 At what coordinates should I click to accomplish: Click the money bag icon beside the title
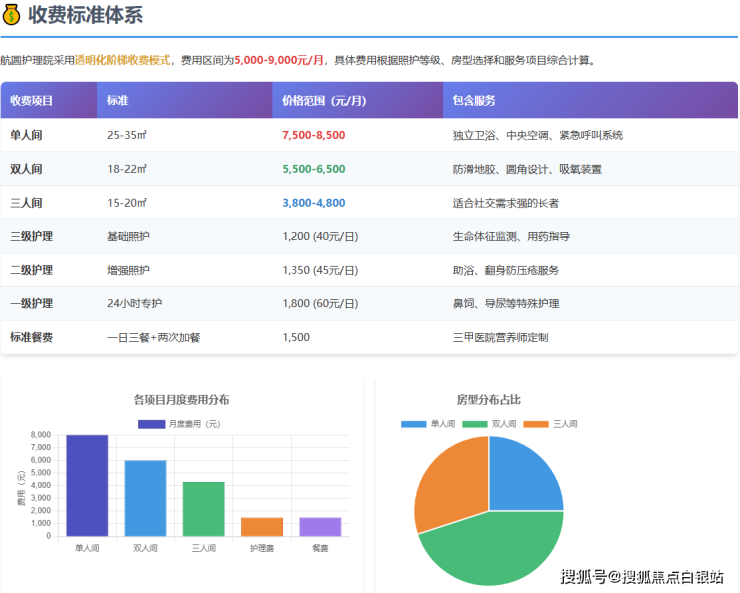[x=12, y=14]
